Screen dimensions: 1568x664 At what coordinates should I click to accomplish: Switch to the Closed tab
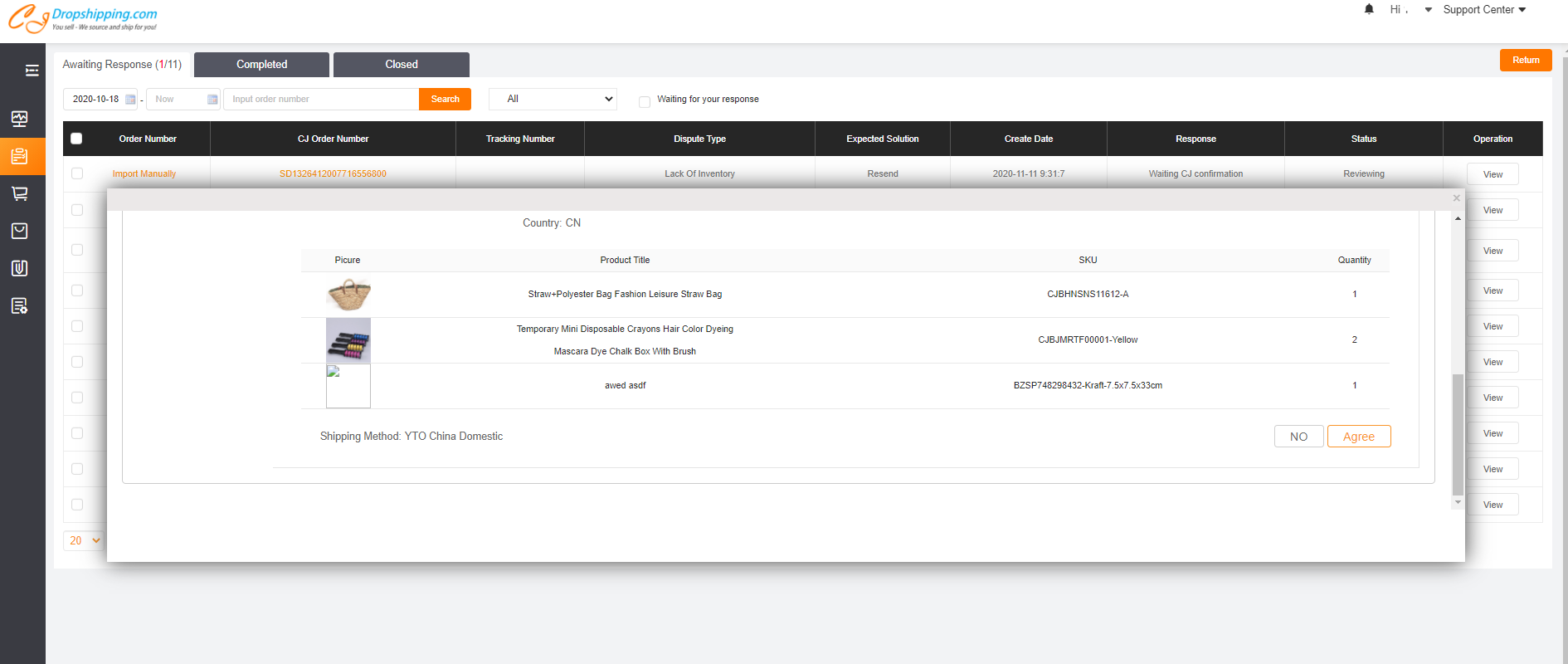(x=401, y=65)
